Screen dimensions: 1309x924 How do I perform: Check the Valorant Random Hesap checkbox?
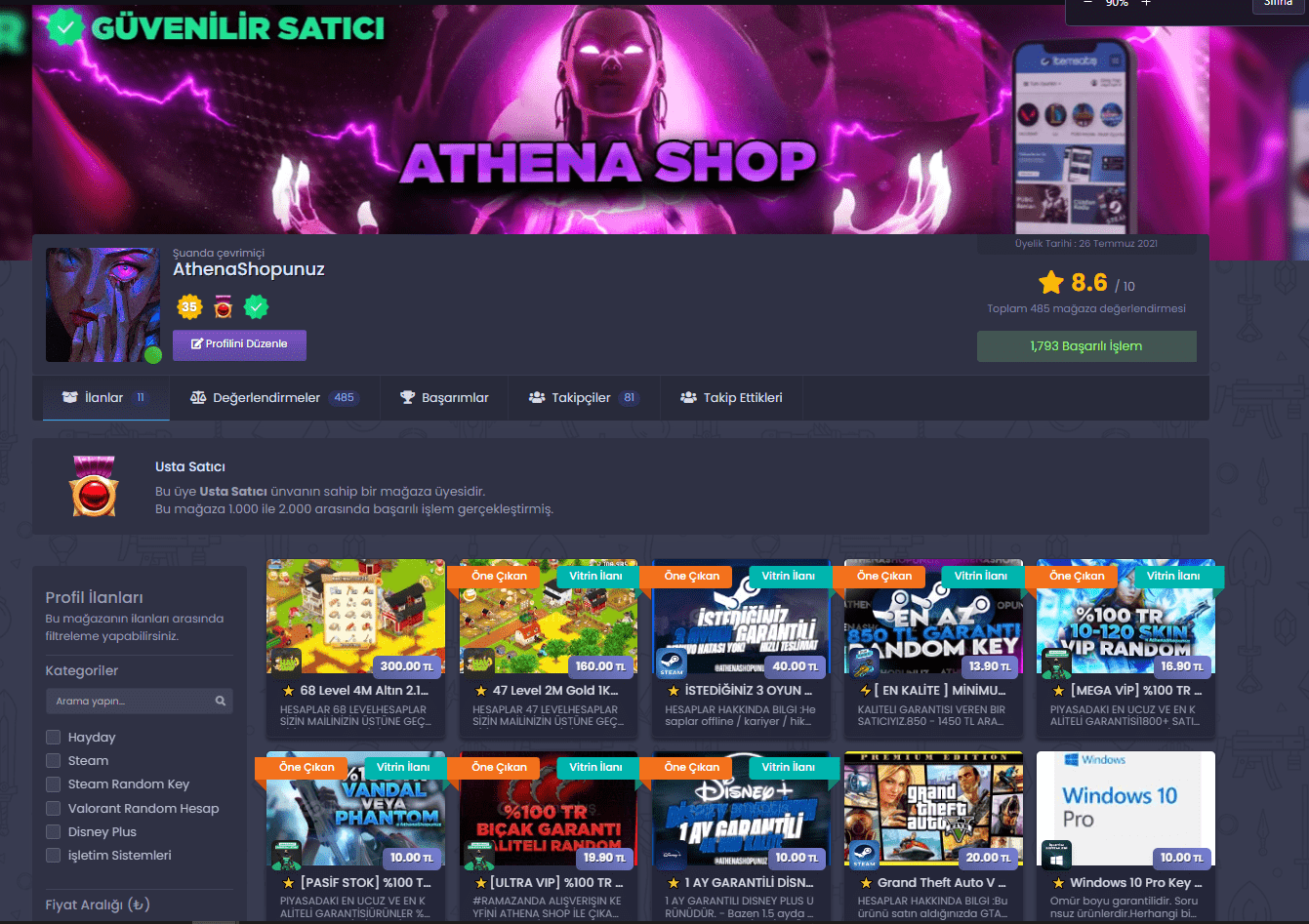(x=53, y=808)
